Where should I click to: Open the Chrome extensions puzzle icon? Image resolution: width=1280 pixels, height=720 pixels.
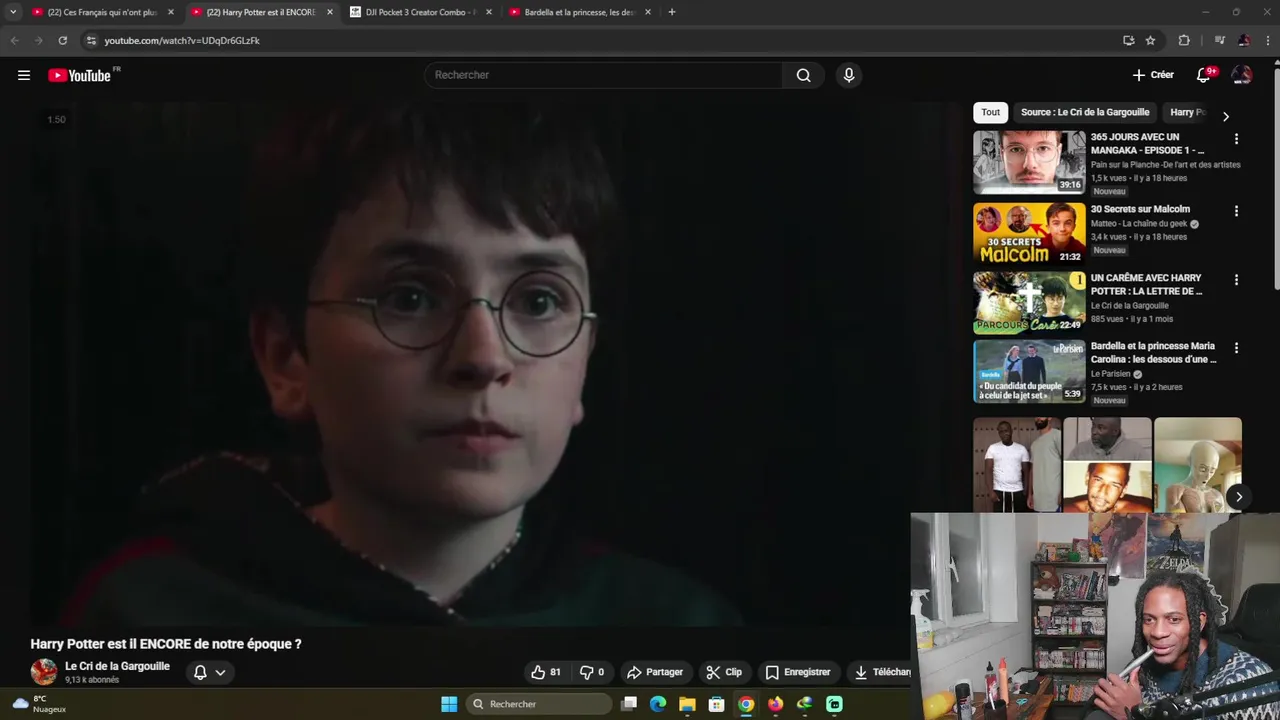click(1184, 40)
